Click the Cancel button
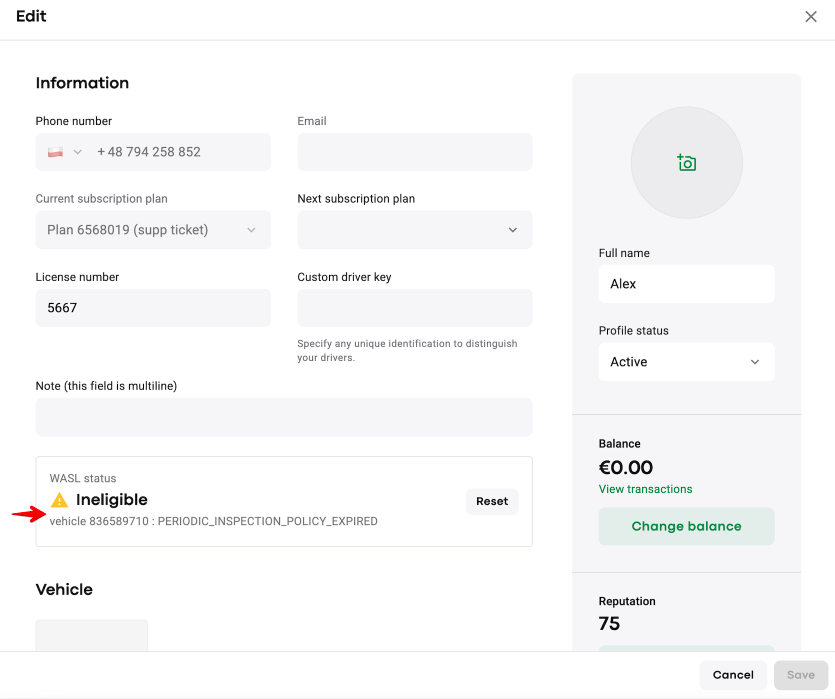835x699 pixels. (x=733, y=675)
